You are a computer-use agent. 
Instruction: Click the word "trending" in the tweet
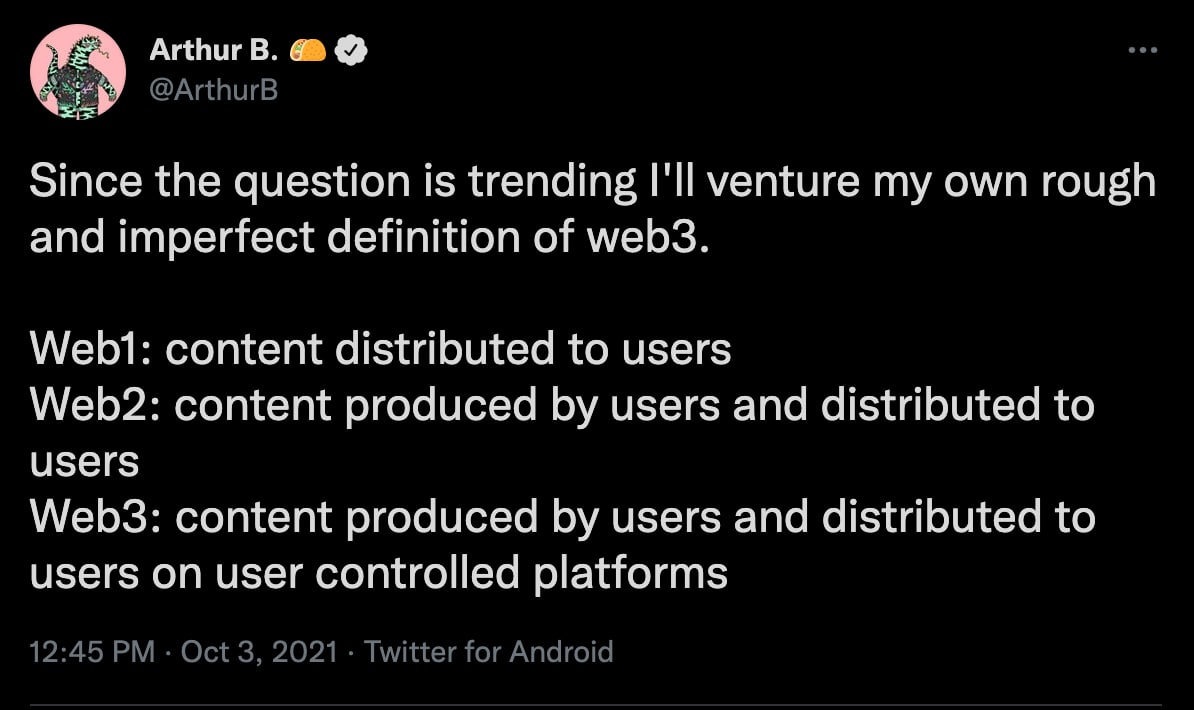click(x=552, y=183)
